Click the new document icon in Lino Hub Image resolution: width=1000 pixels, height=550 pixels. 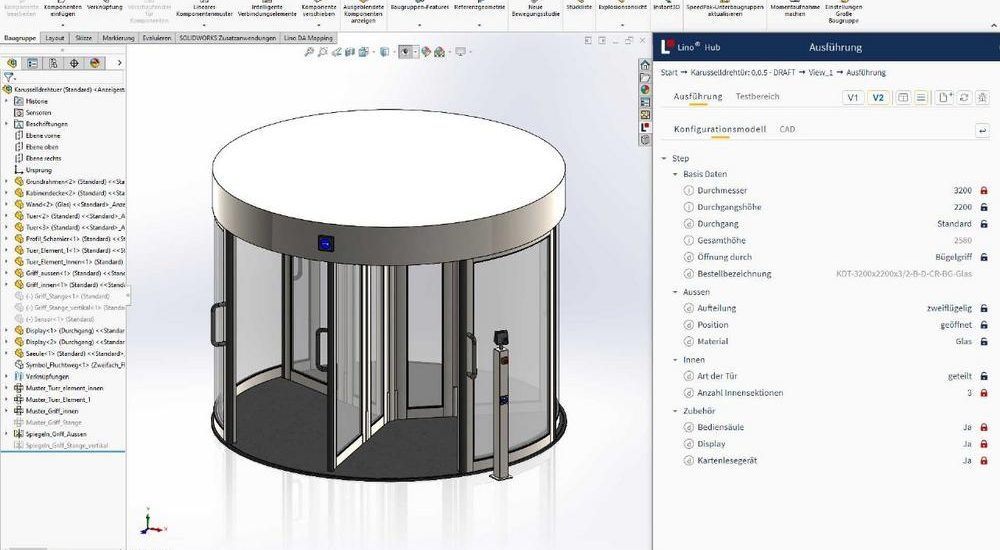point(943,97)
